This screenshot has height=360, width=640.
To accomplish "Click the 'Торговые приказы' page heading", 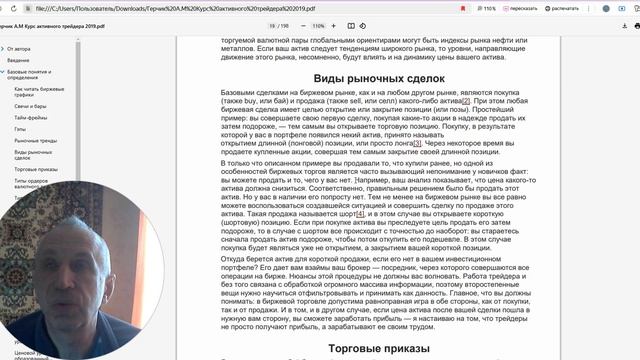I will 379,348.
